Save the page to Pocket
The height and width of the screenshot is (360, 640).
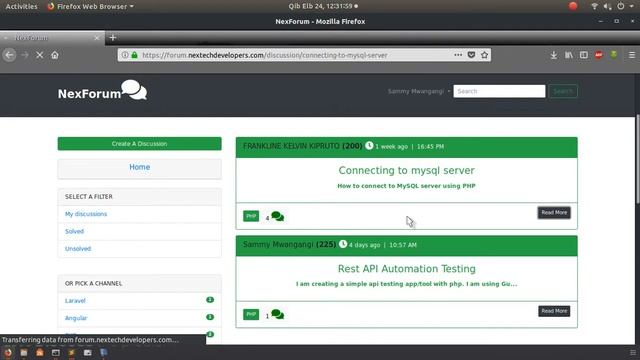click(471, 55)
